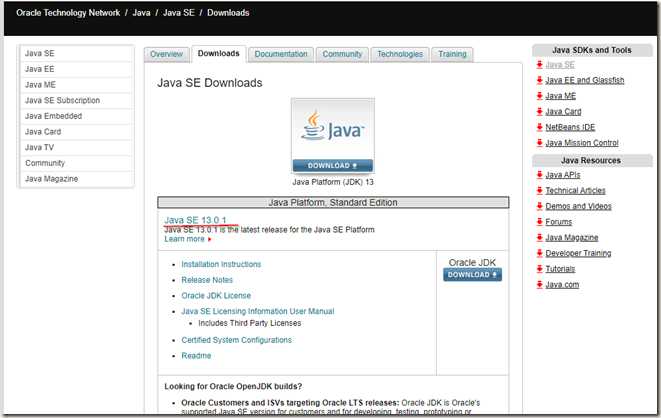Viewport: 661px width, 418px height.
Task: Select the Downloads tab
Action: (218, 54)
